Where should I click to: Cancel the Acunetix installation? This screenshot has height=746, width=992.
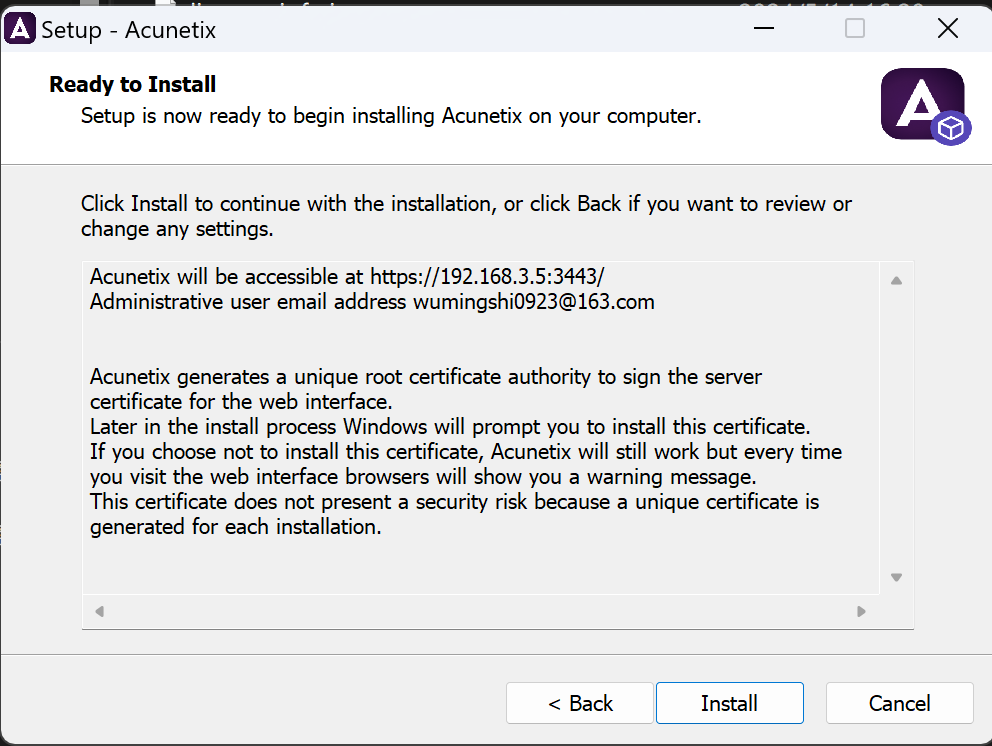coord(899,703)
